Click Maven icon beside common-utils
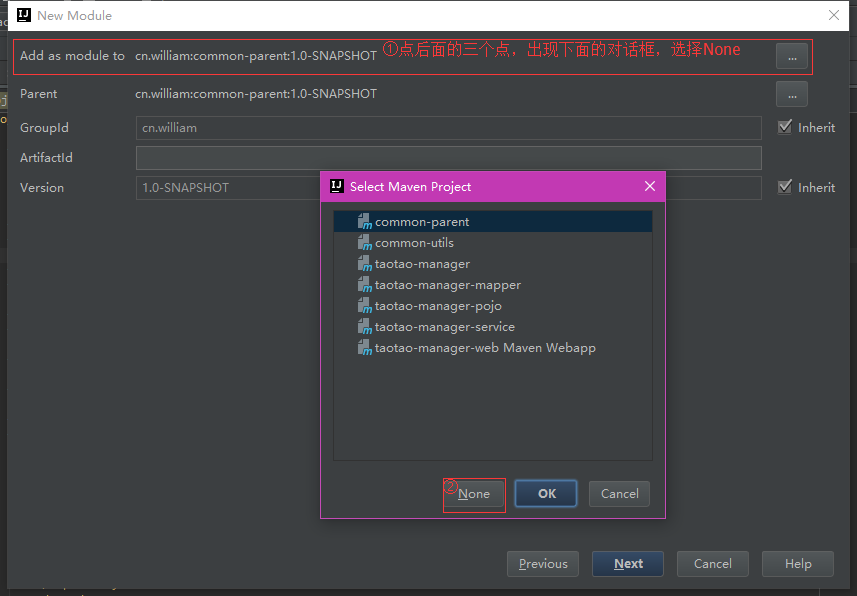The width and height of the screenshot is (857, 596). [x=365, y=243]
